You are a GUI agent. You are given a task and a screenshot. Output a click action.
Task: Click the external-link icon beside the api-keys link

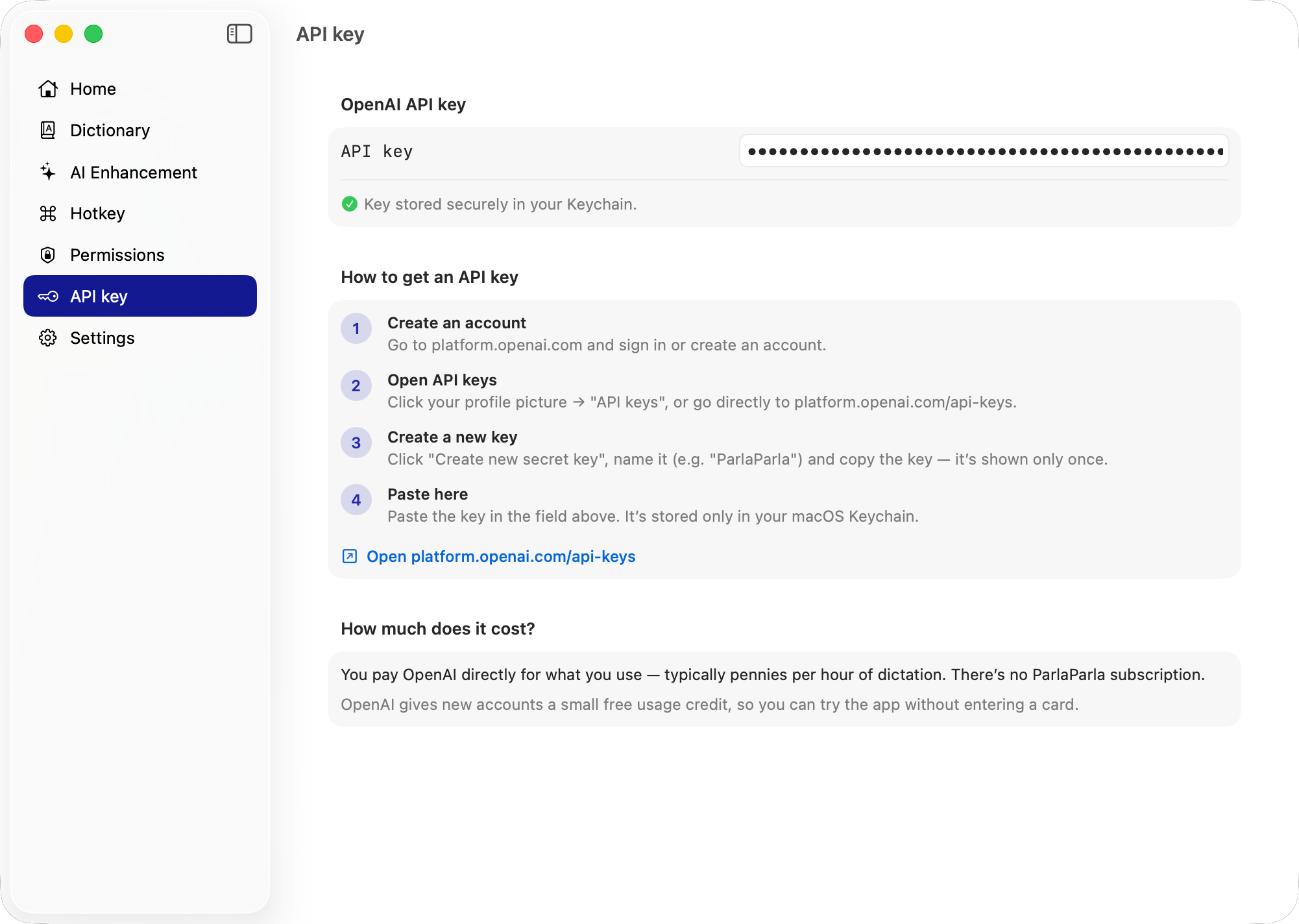pyautogui.click(x=349, y=557)
